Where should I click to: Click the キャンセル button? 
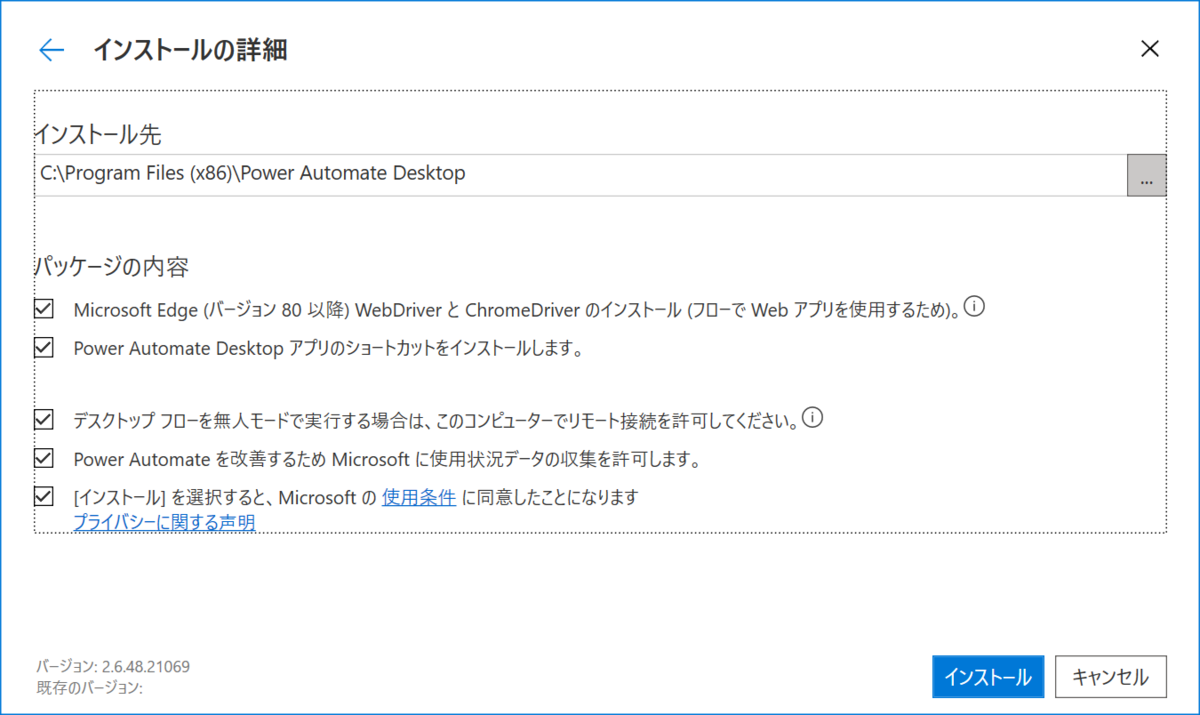(x=1110, y=677)
